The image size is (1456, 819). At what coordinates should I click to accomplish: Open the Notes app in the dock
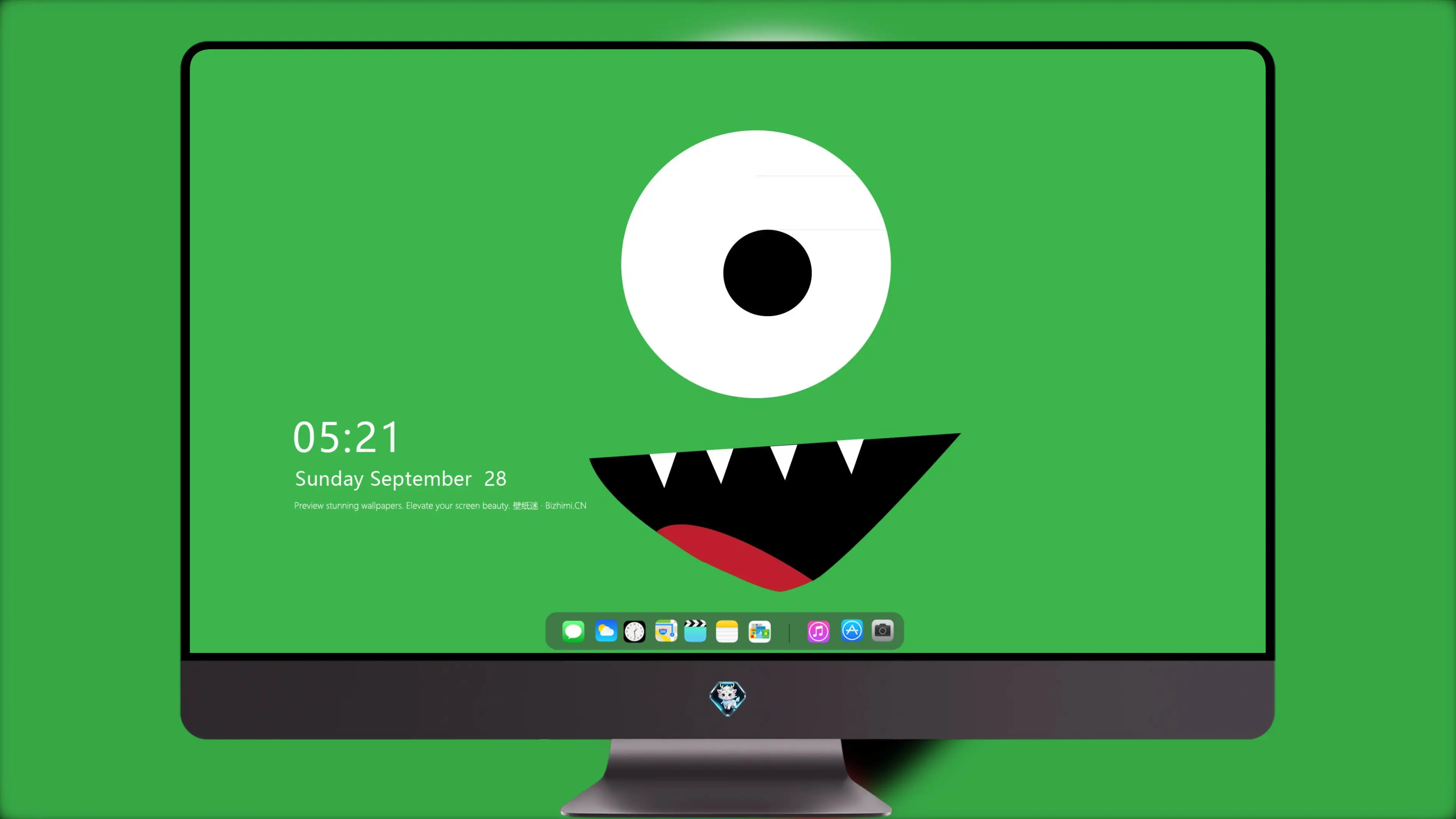tap(727, 631)
